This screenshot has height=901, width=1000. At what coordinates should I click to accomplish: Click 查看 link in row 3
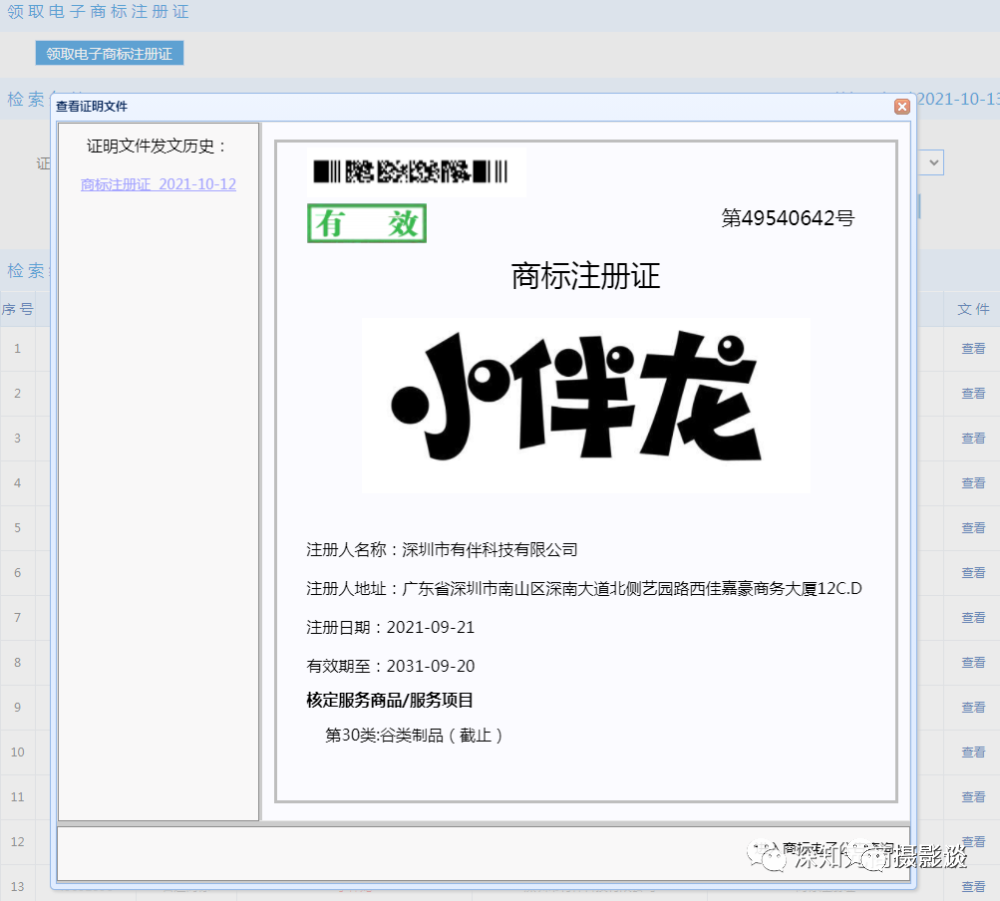pyautogui.click(x=973, y=438)
